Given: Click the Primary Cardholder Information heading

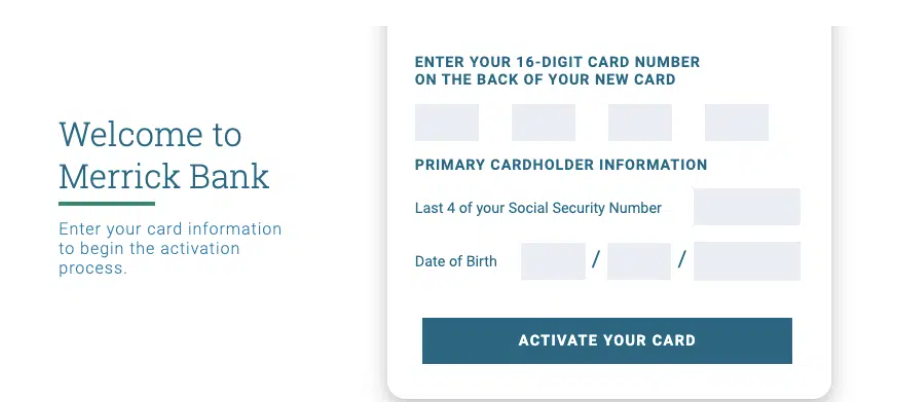Looking at the screenshot, I should pos(560,165).
